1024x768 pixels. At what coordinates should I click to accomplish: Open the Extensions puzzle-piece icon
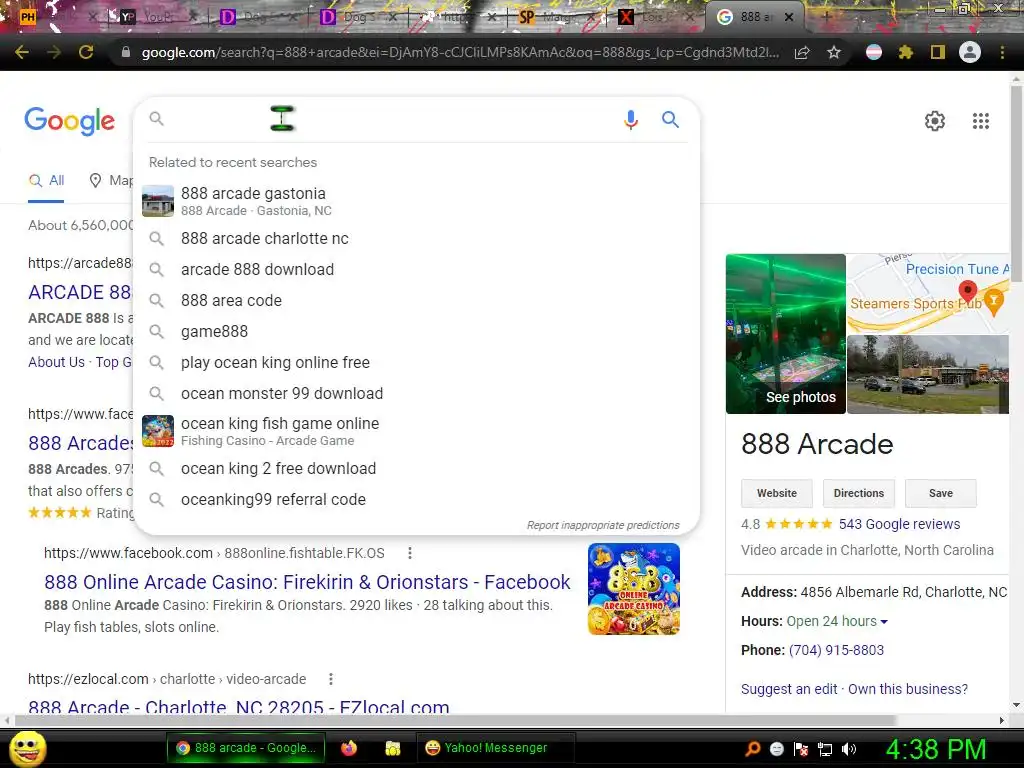[905, 52]
